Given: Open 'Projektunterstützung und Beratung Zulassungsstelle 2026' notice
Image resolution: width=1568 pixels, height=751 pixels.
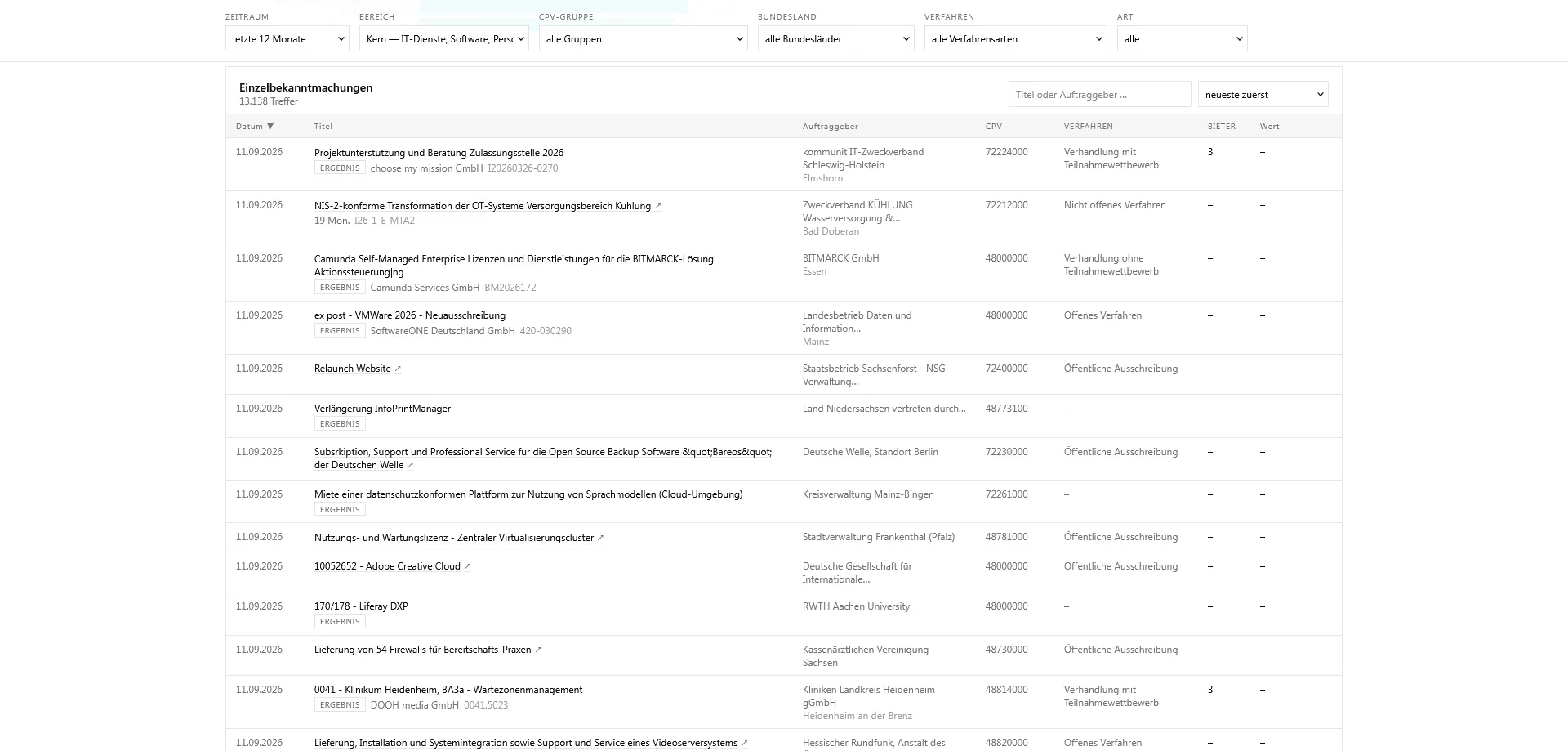Looking at the screenshot, I should coord(439,153).
